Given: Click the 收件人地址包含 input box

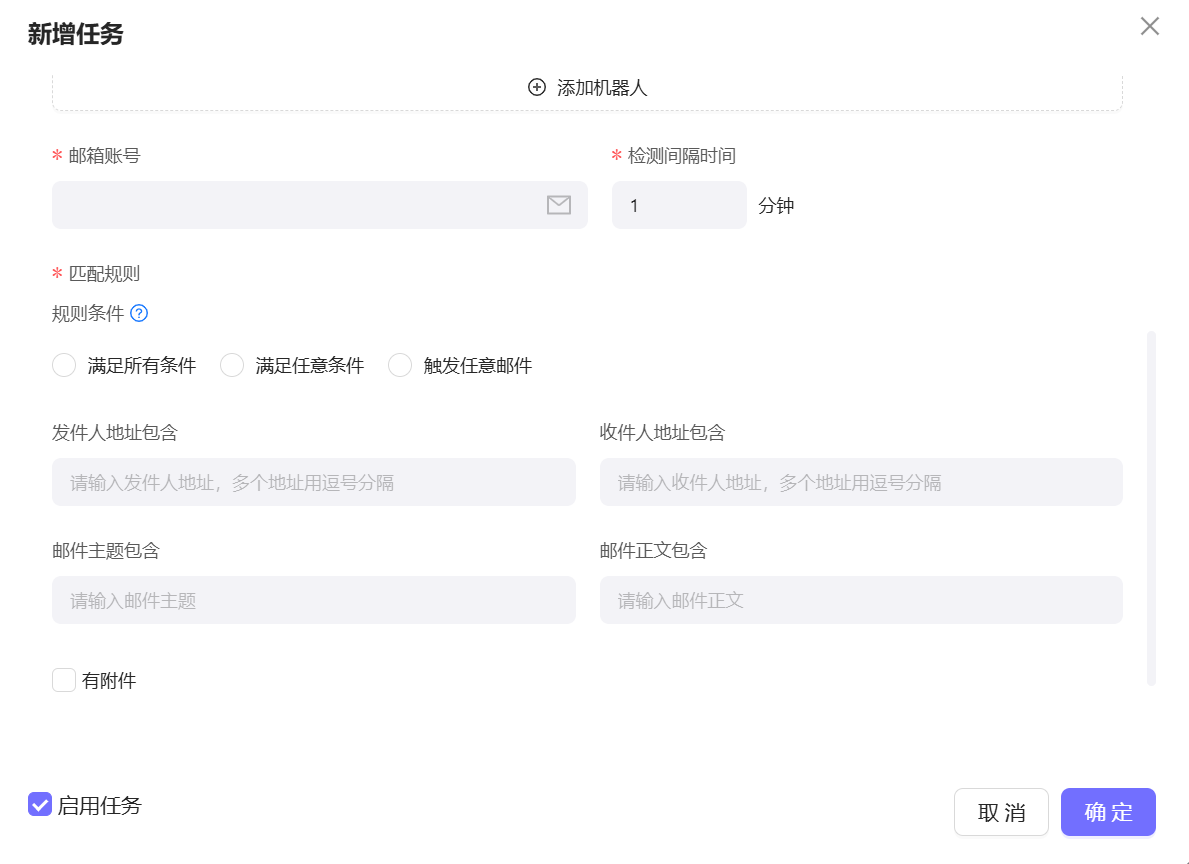Looking at the screenshot, I should click(x=860, y=481).
